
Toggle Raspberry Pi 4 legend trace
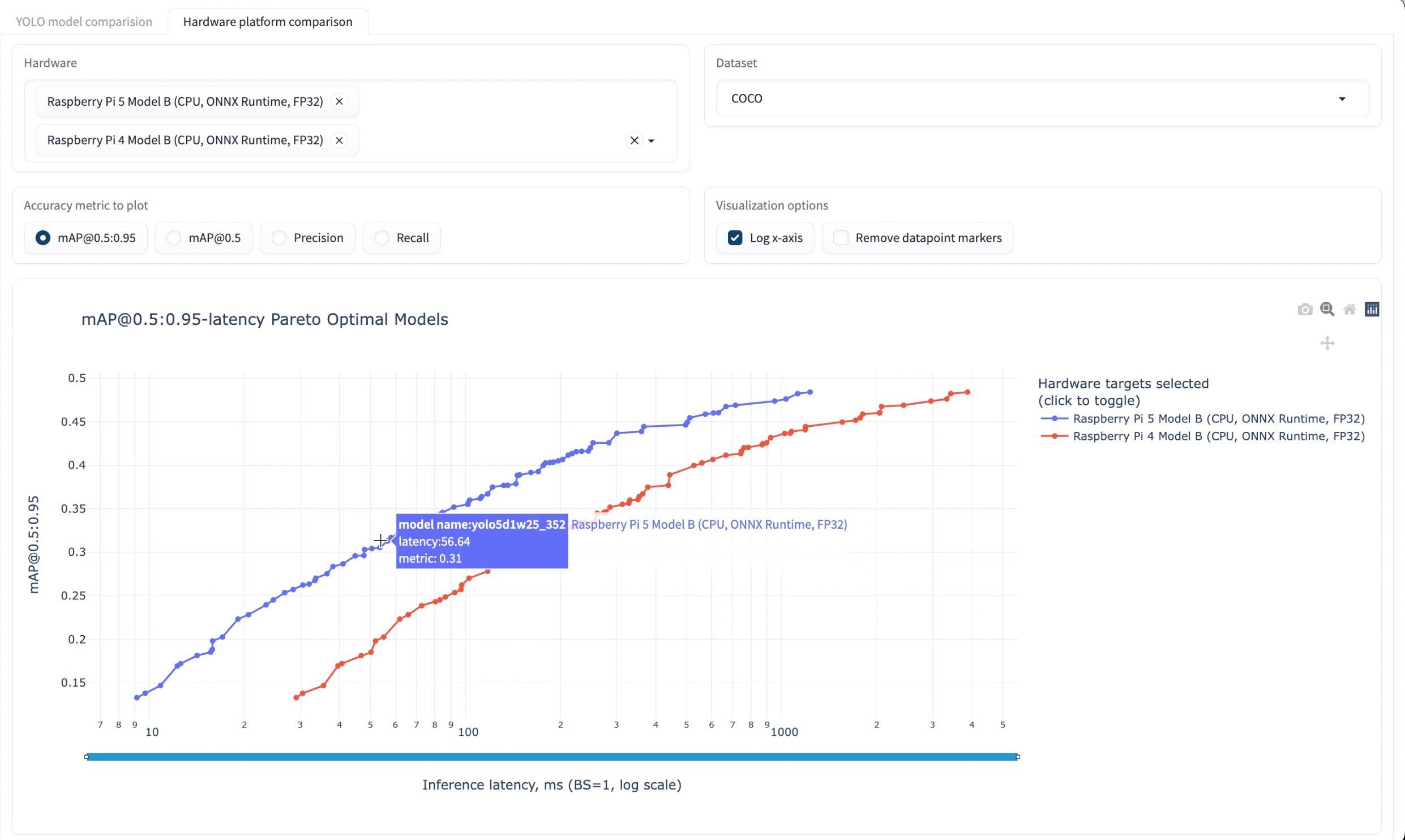(x=1203, y=436)
